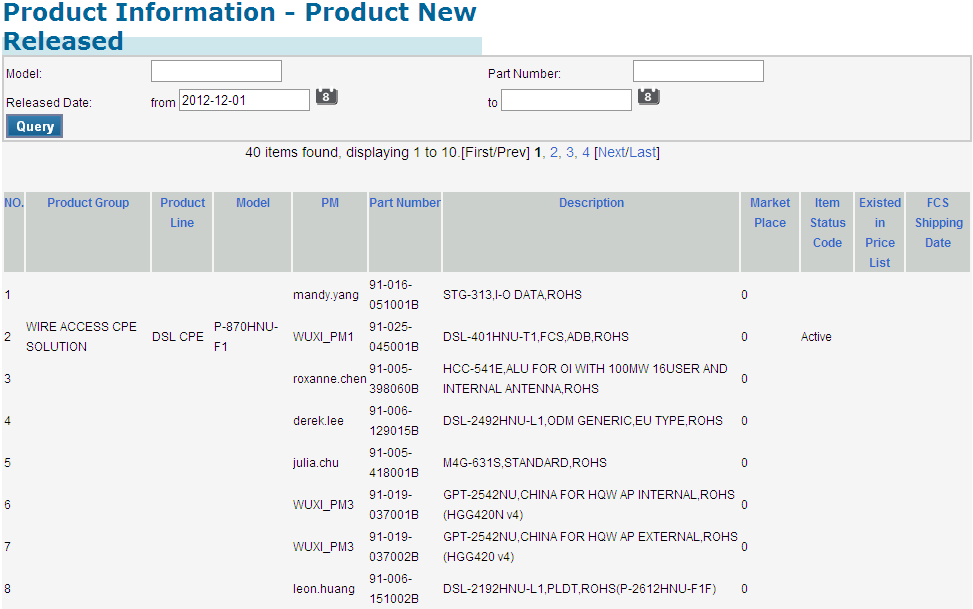Viewport: 973px width, 609px height.
Task: Sort table by Model column
Action: point(253,203)
